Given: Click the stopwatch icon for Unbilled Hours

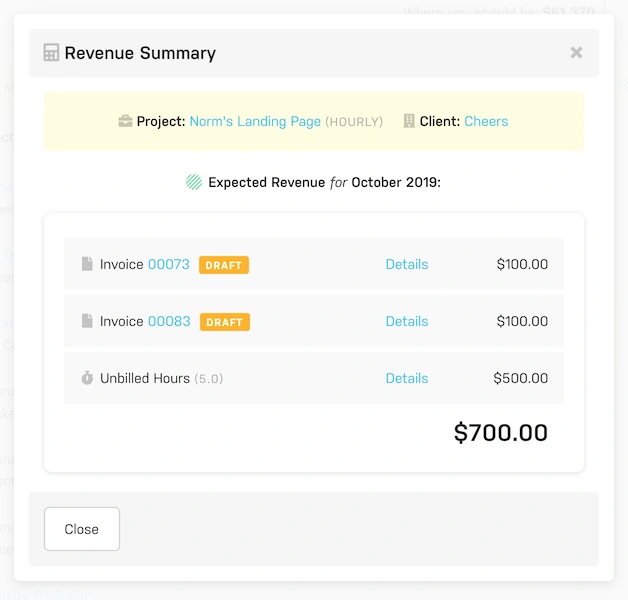Looking at the screenshot, I should (x=87, y=379).
